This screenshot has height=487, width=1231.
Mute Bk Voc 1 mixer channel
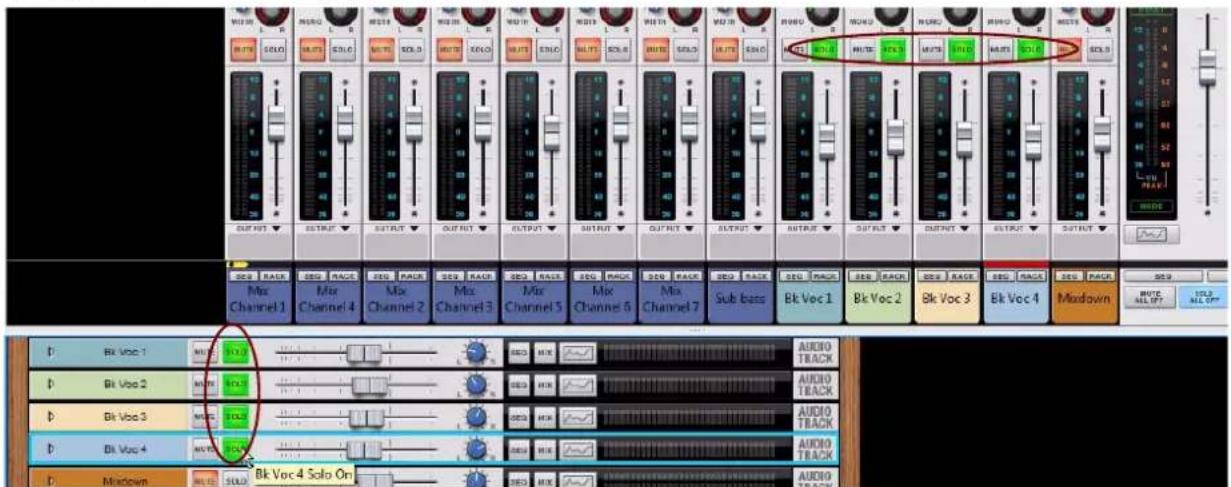[x=796, y=48]
